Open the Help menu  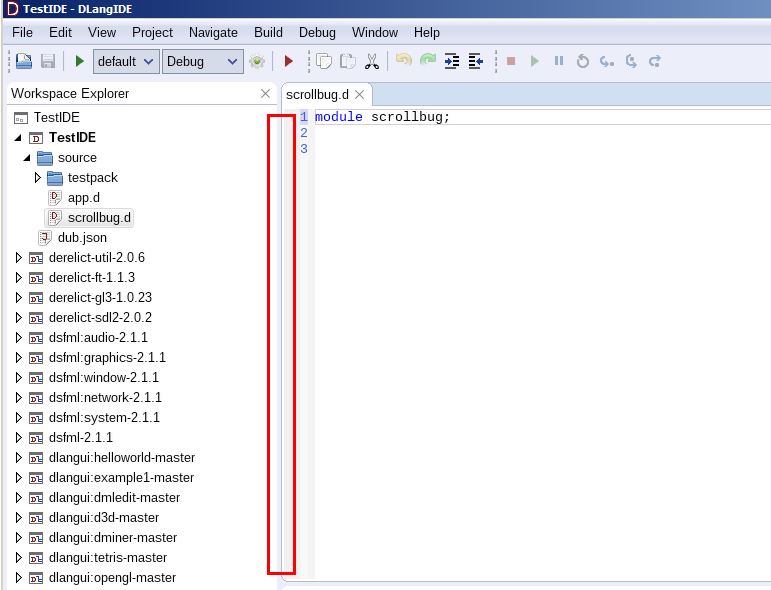point(426,32)
